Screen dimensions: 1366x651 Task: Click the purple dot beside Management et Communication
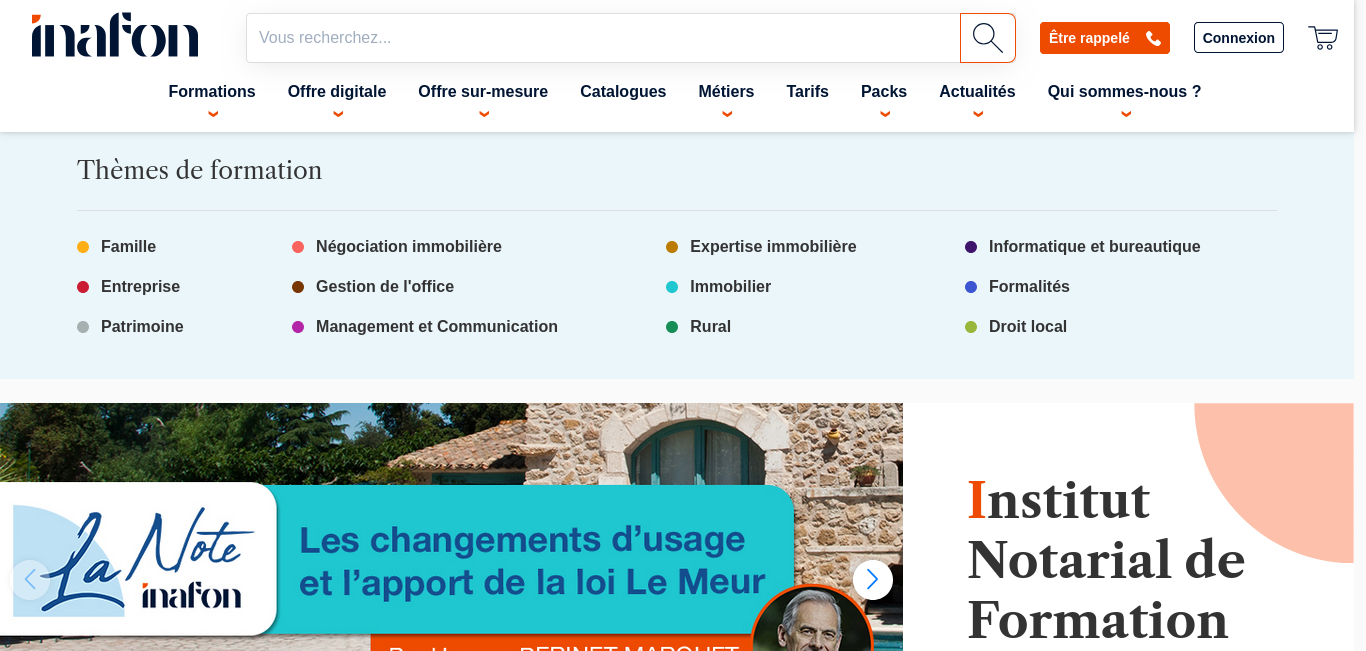pos(298,327)
